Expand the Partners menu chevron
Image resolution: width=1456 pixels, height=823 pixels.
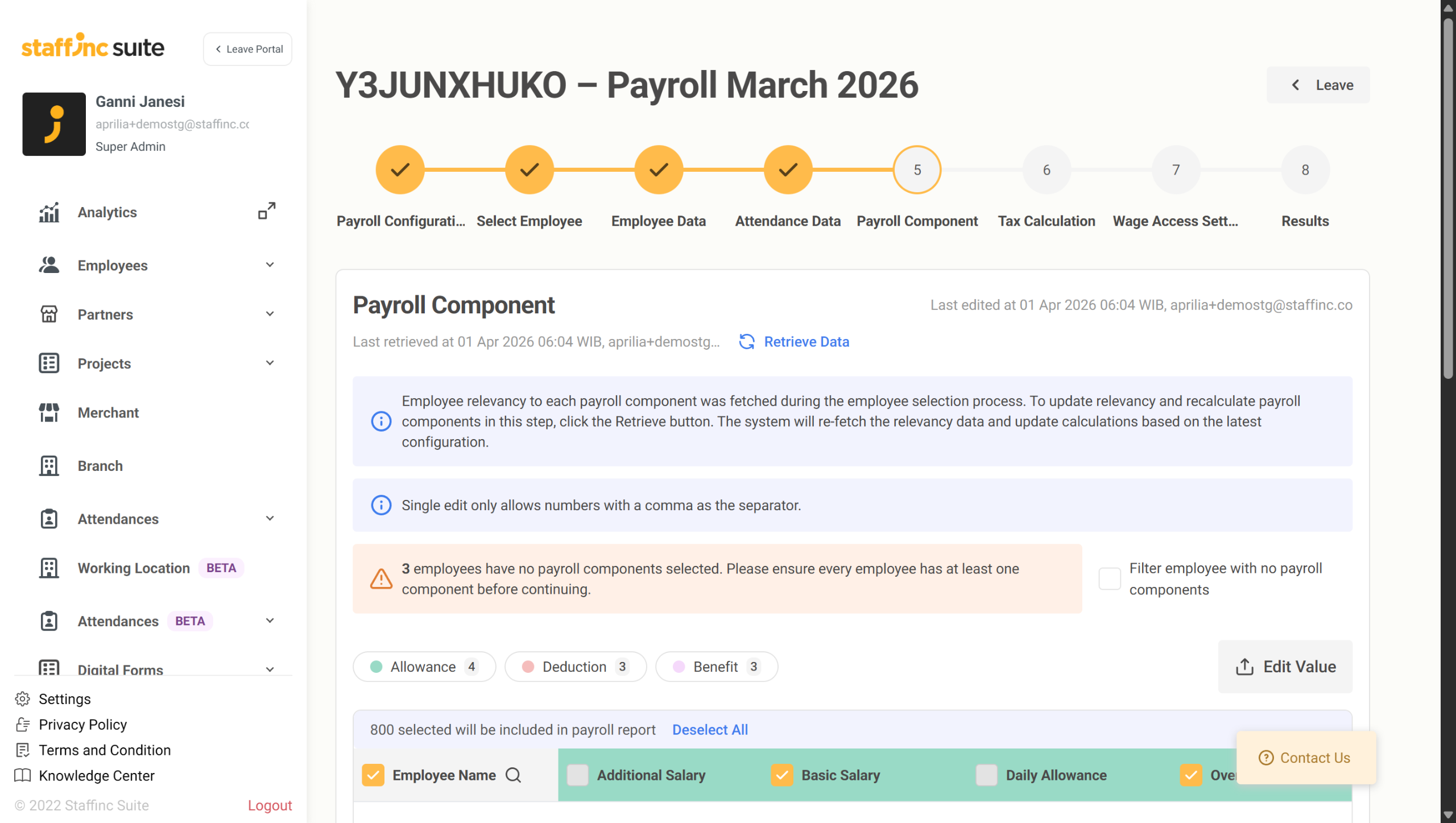pos(270,314)
